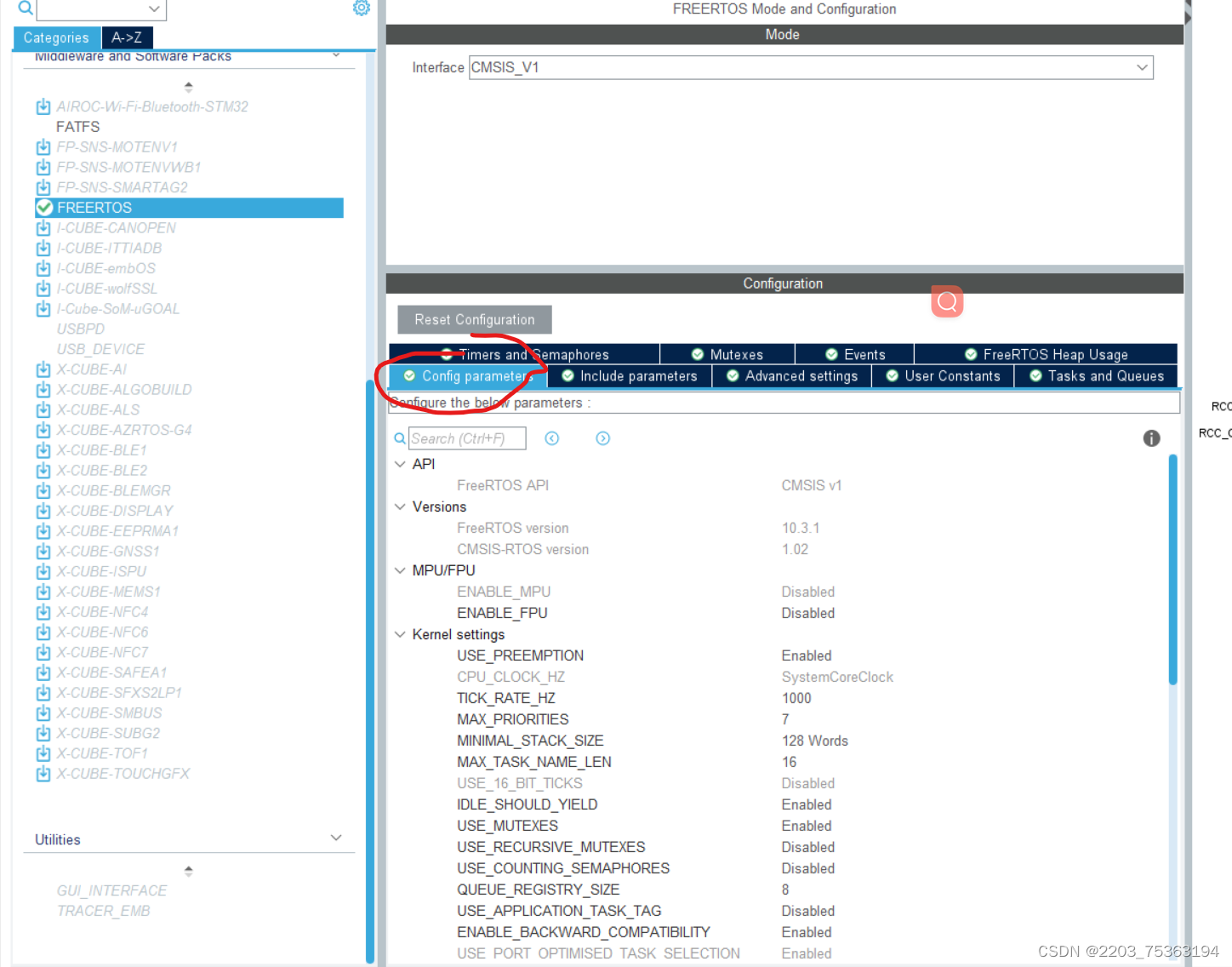Click download icon next to AIROC-Wi-Fi-Bluetooth-STM32
Image resolution: width=1232 pixels, height=967 pixels.
click(43, 106)
